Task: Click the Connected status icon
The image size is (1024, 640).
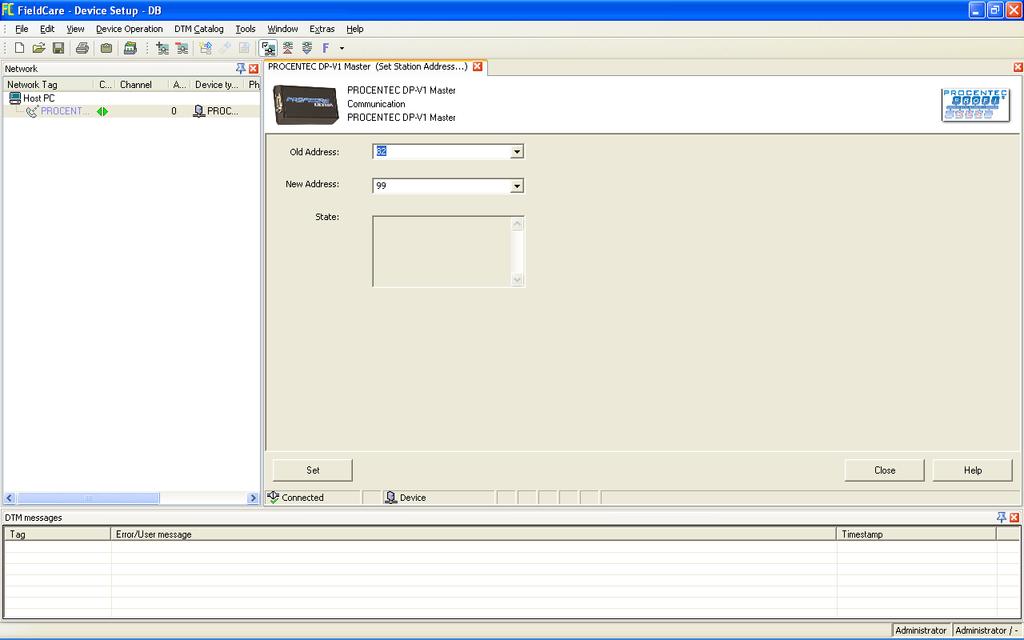Action: [x=273, y=497]
